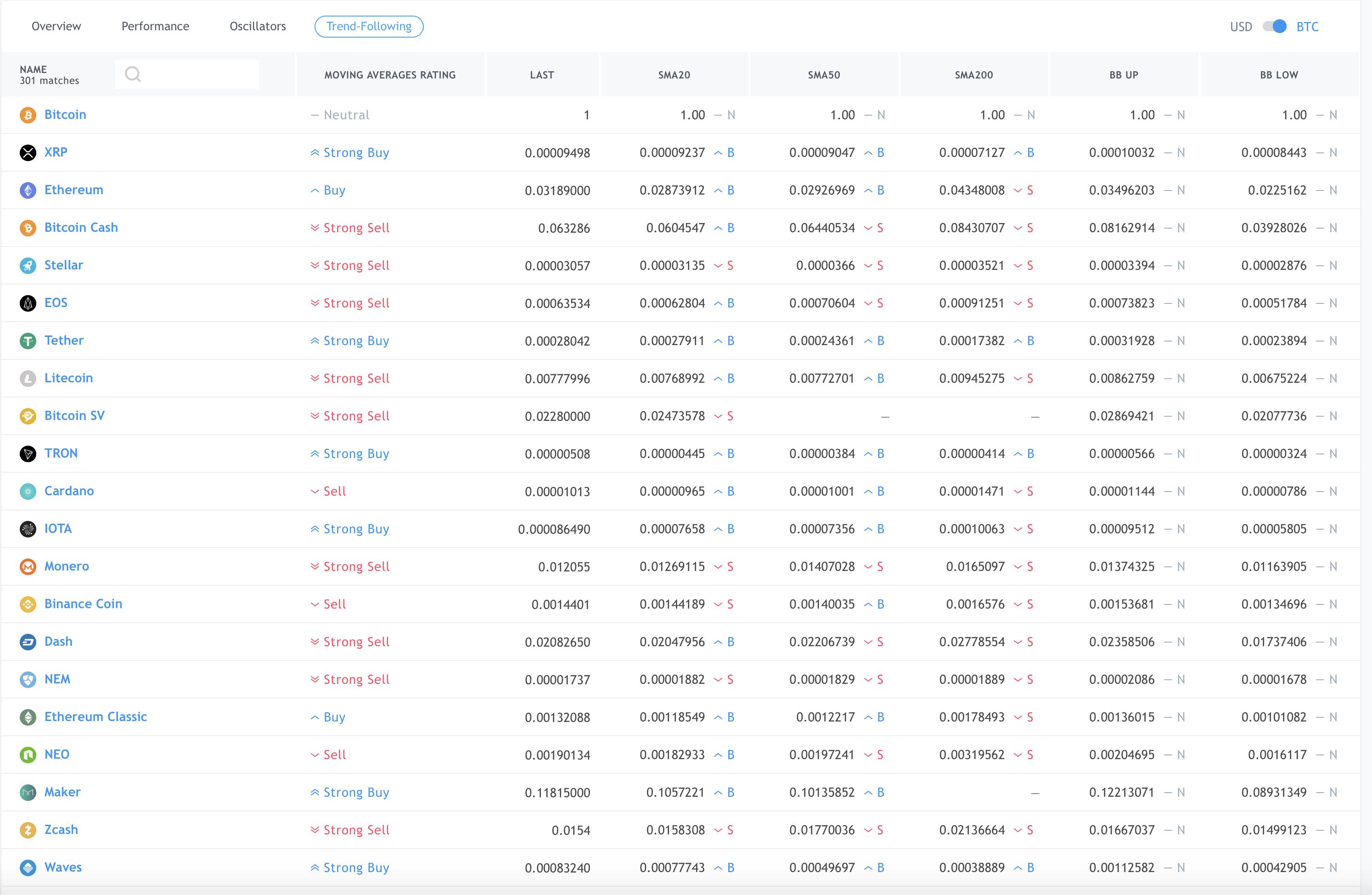Focus the coin name search field
Viewport: 1372px width, 895px height.
pyautogui.click(x=187, y=74)
